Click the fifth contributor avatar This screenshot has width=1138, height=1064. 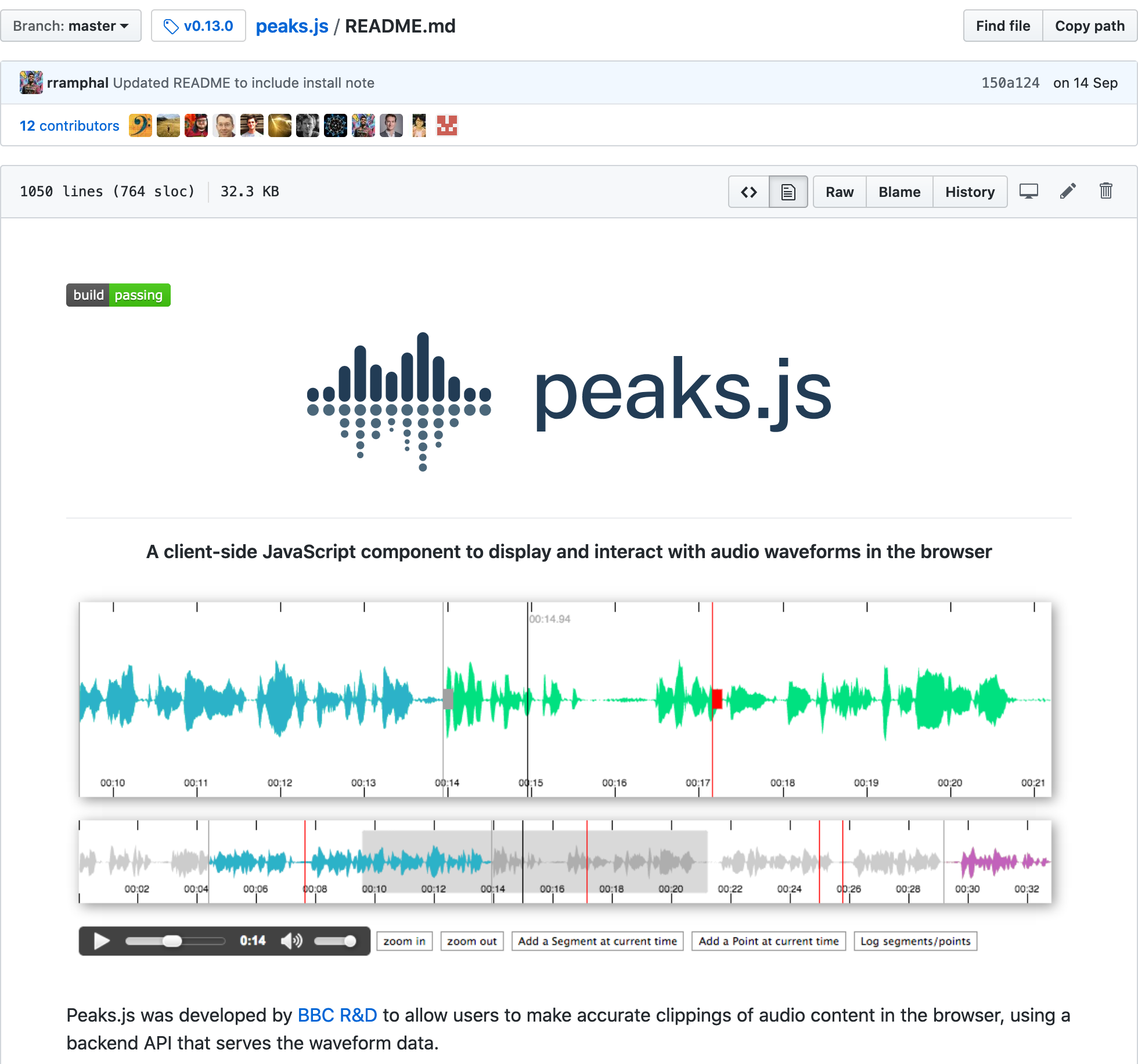252,125
